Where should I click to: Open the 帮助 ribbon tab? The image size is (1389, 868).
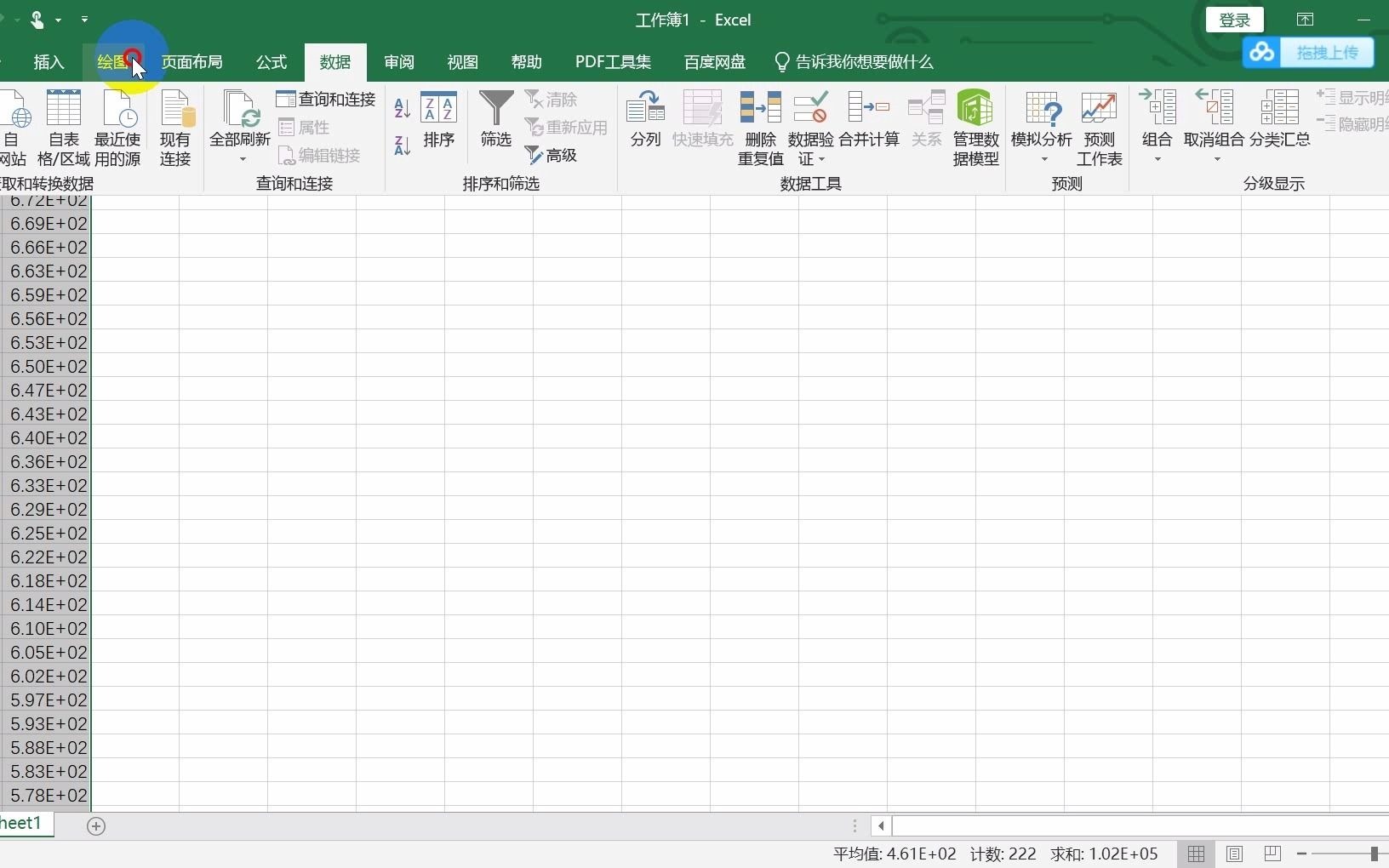click(x=527, y=62)
